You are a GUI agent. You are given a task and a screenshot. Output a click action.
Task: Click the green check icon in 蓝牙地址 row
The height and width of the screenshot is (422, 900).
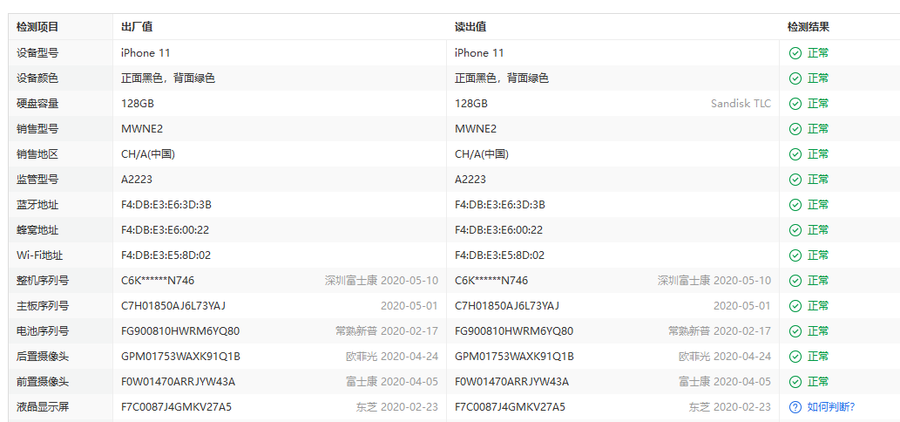[795, 205]
